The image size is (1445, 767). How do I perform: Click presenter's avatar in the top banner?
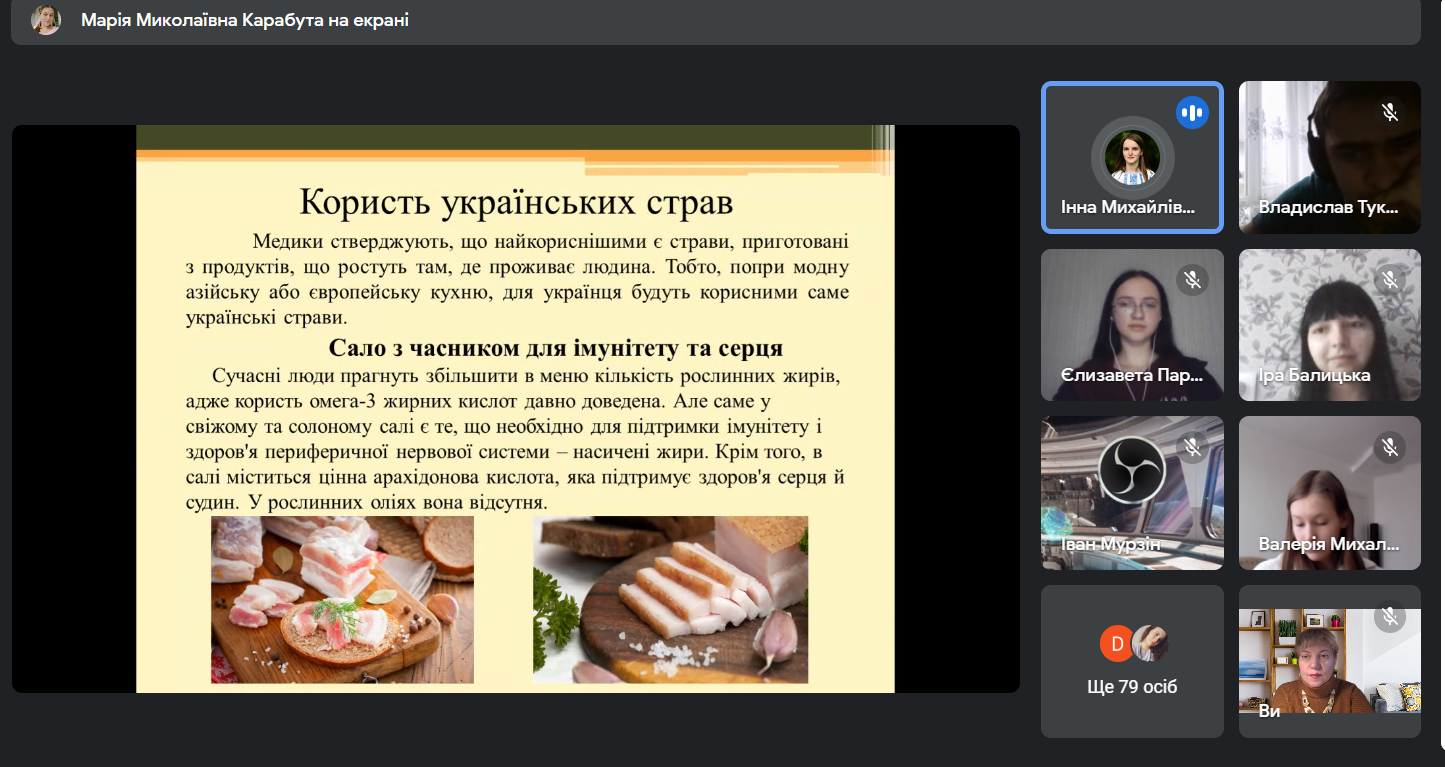(46, 20)
